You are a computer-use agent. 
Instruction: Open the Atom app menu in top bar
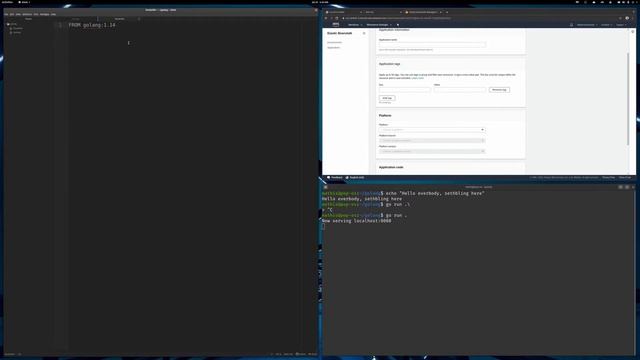tap(24, 2)
